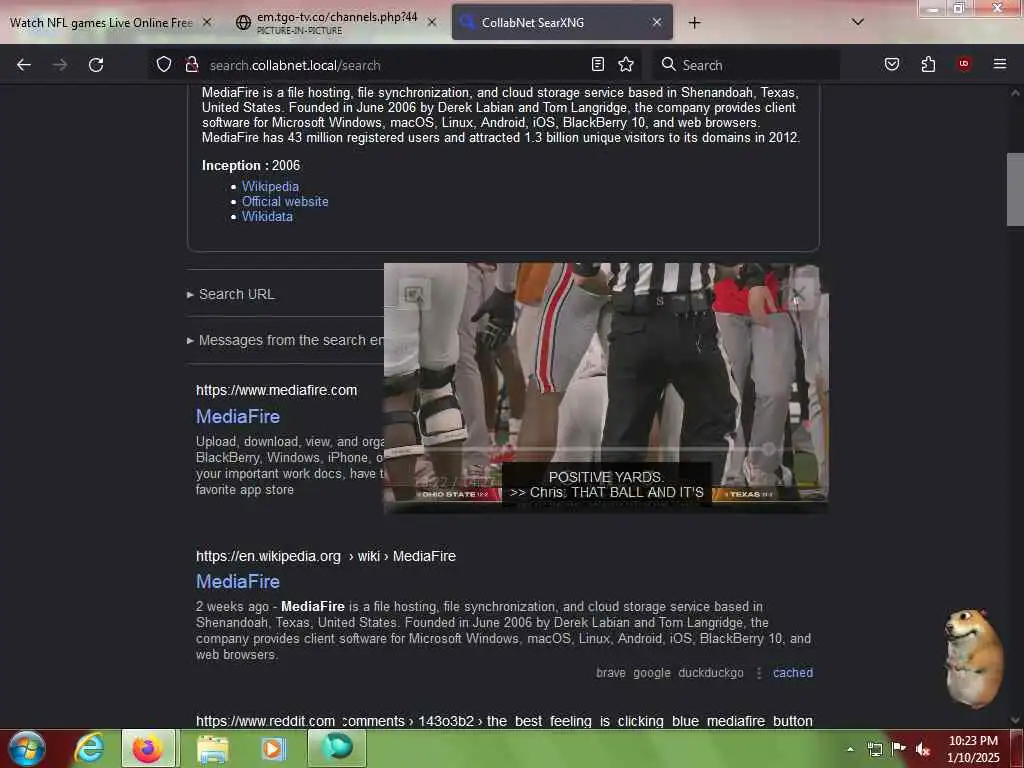Close the CollabNet SearXNG tab
The height and width of the screenshot is (768, 1024).
657,22
